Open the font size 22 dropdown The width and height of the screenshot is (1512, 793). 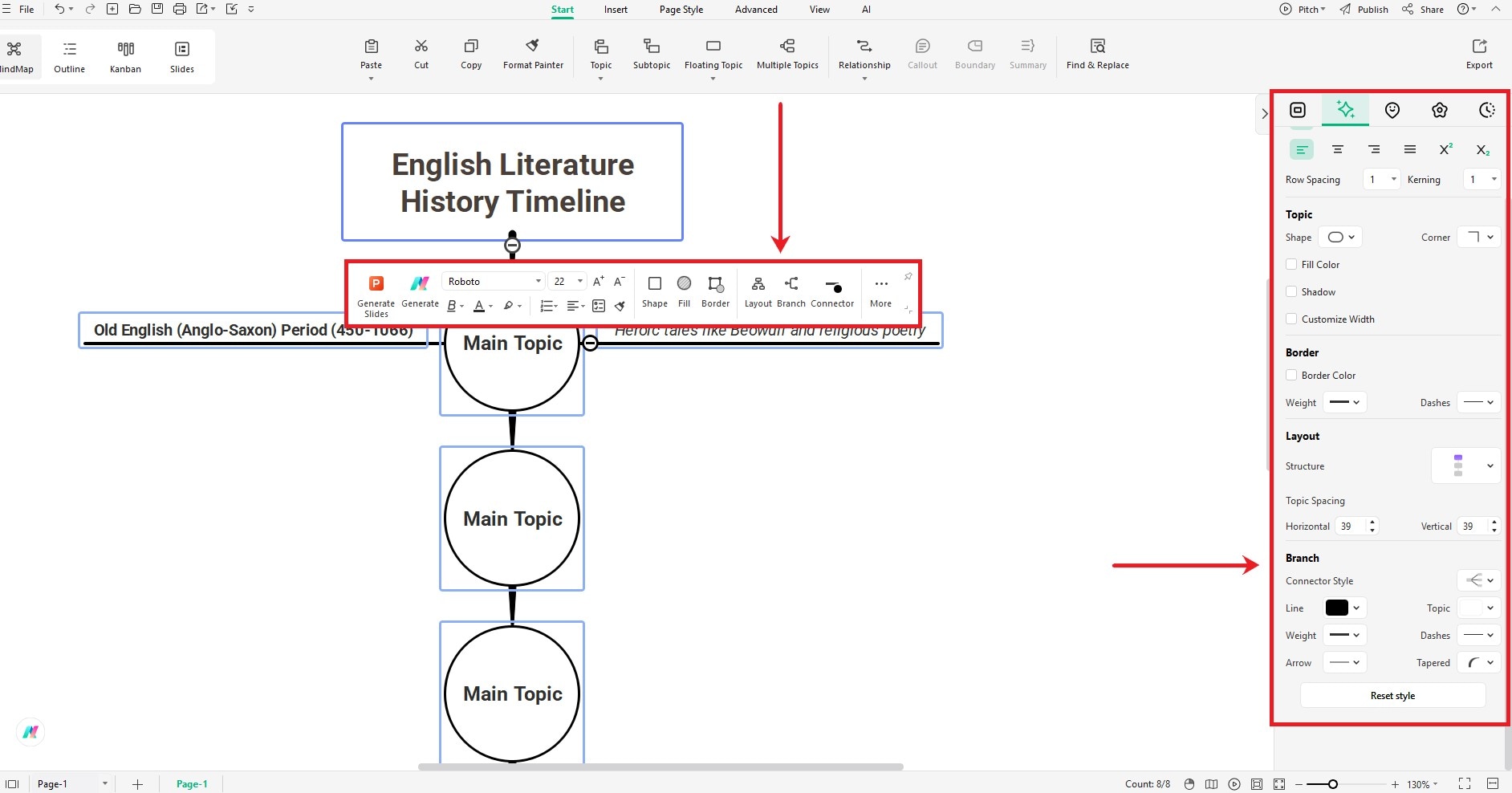[567, 282]
